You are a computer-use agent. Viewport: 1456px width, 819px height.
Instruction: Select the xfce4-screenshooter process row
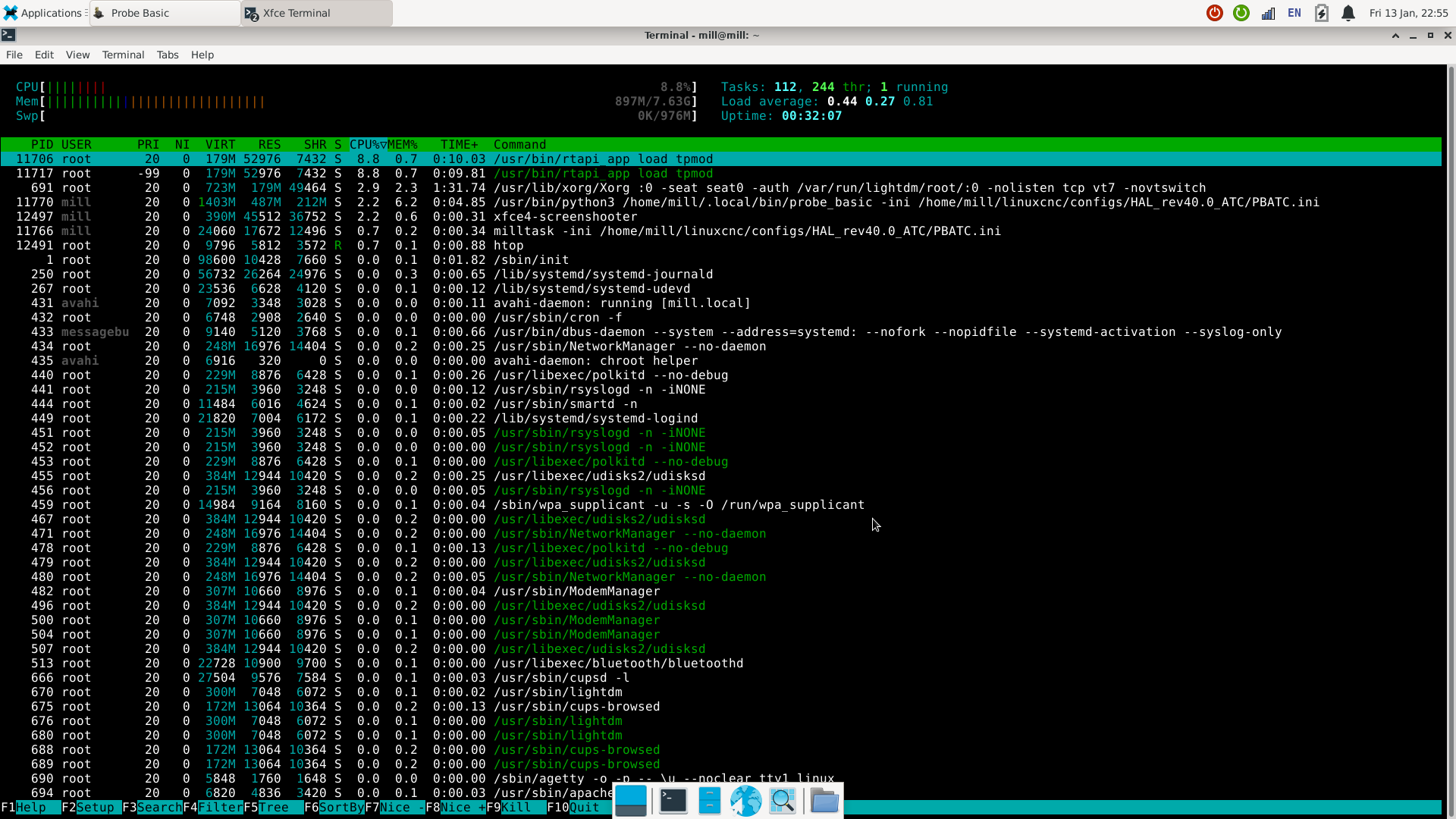click(x=720, y=216)
